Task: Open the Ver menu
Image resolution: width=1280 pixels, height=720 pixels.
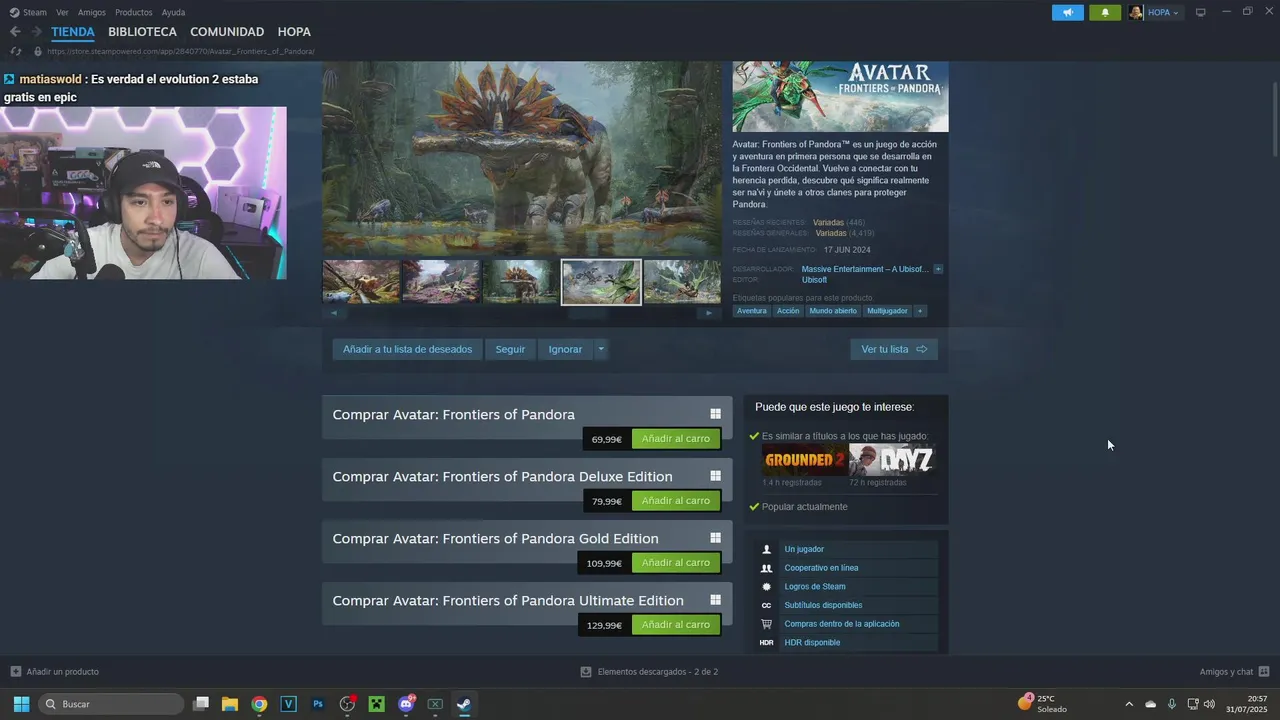Action: (62, 12)
